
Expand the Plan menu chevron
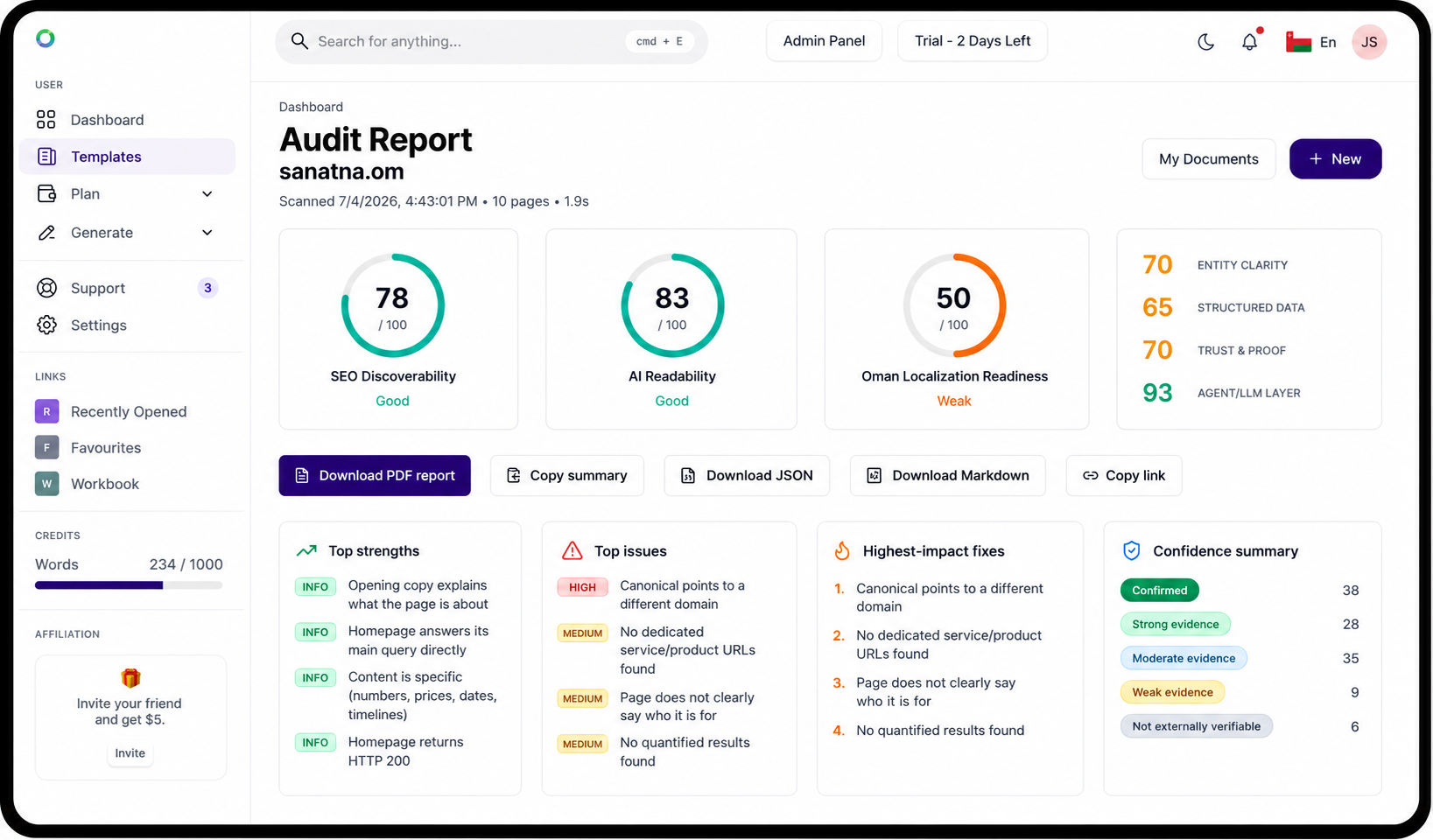pyautogui.click(x=207, y=194)
